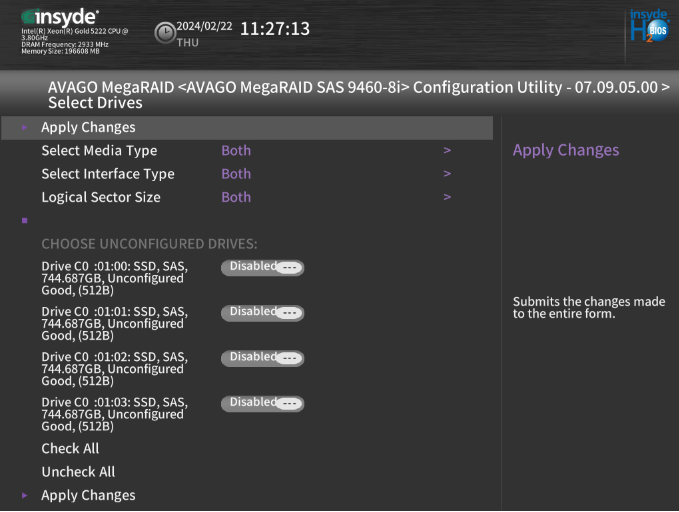Click bottom Apply Changes link
Viewport: 679px width, 512px height.
(x=88, y=495)
